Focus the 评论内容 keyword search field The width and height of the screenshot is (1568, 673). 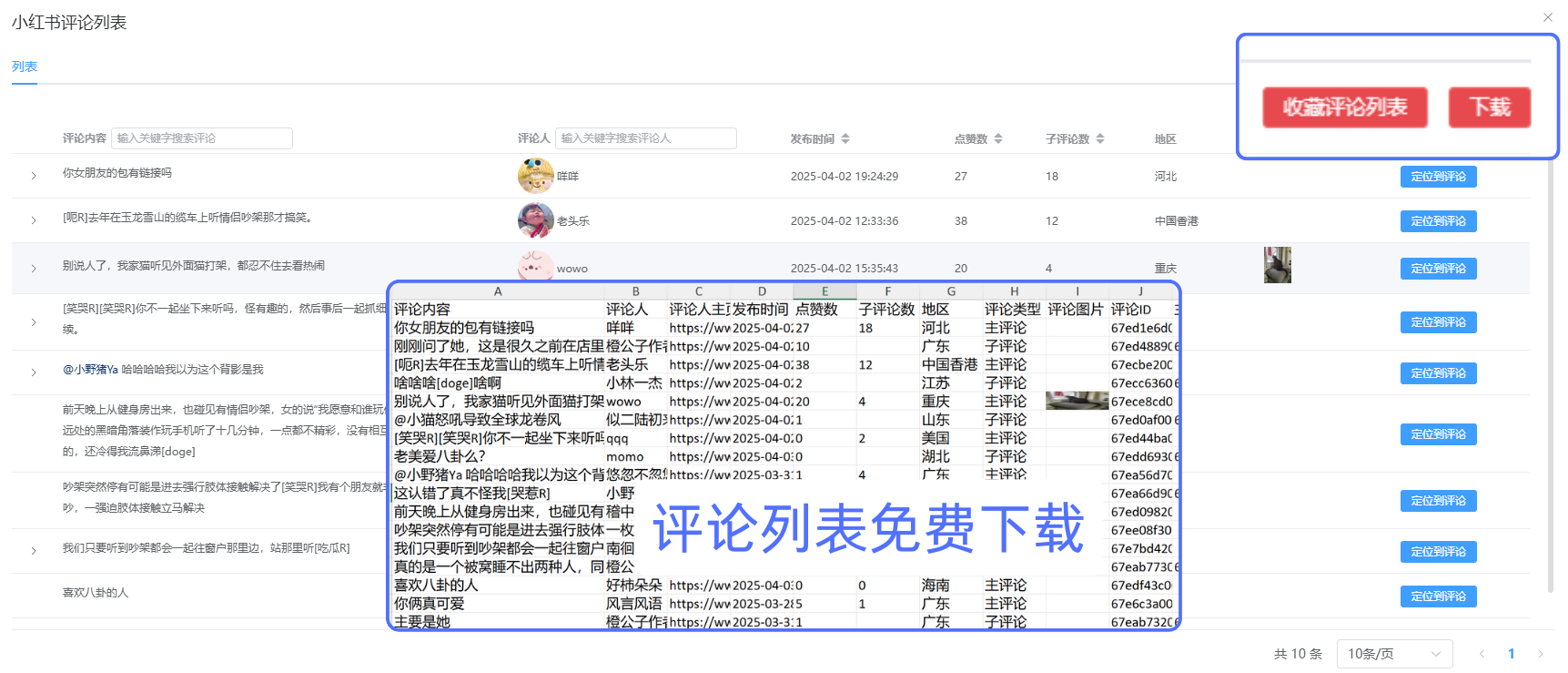pyautogui.click(x=201, y=138)
